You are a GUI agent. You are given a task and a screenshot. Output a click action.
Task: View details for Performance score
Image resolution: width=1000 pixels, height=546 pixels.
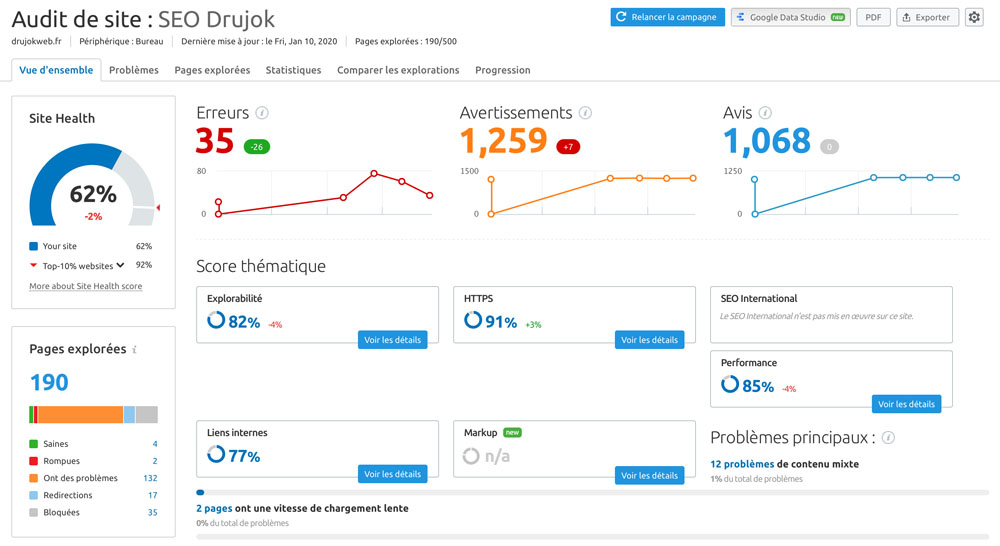point(906,404)
